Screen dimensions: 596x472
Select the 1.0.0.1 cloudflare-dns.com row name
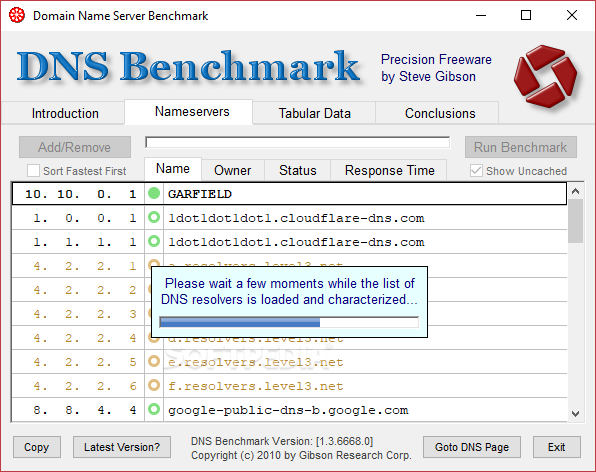pos(296,218)
